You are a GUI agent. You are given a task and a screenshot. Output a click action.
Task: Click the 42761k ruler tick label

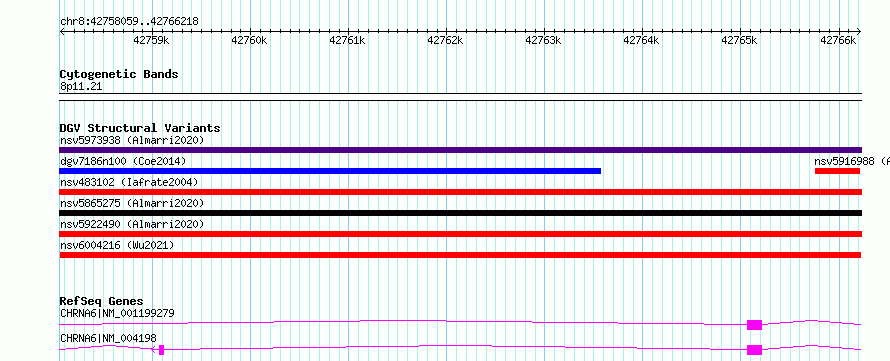(x=347, y=40)
